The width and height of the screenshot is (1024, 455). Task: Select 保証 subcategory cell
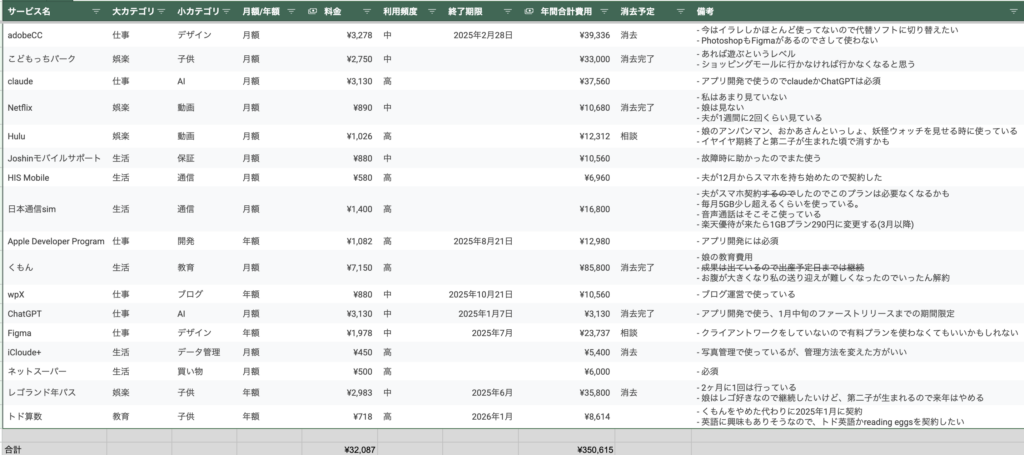pyautogui.click(x=204, y=158)
